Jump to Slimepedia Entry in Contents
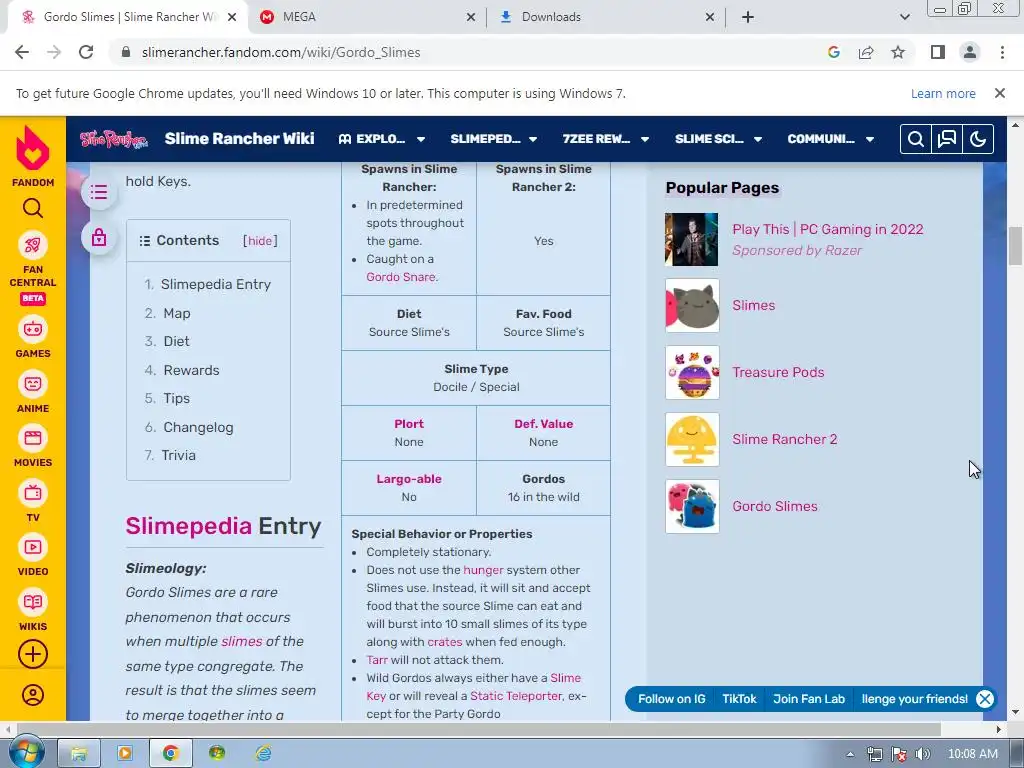The image size is (1024, 768). [x=216, y=285]
